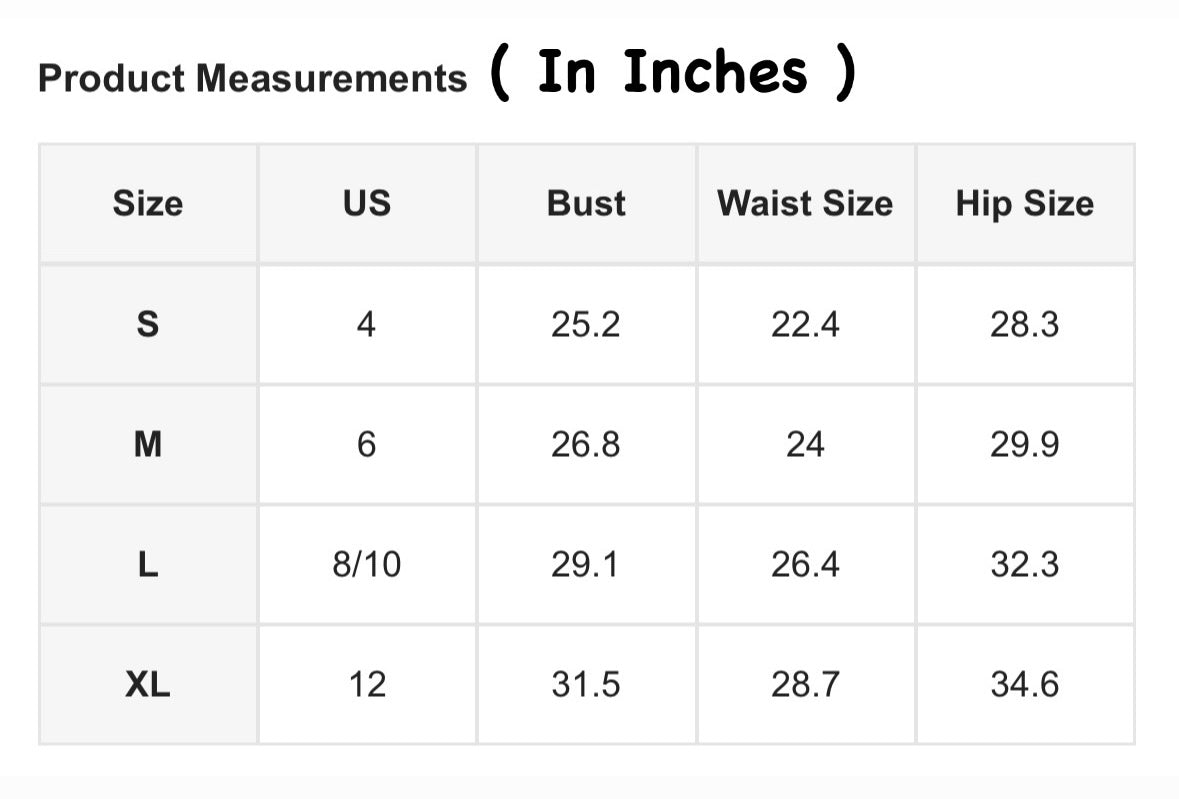Click the S size row label
Viewport: 1179px width, 799px height.
coord(148,324)
